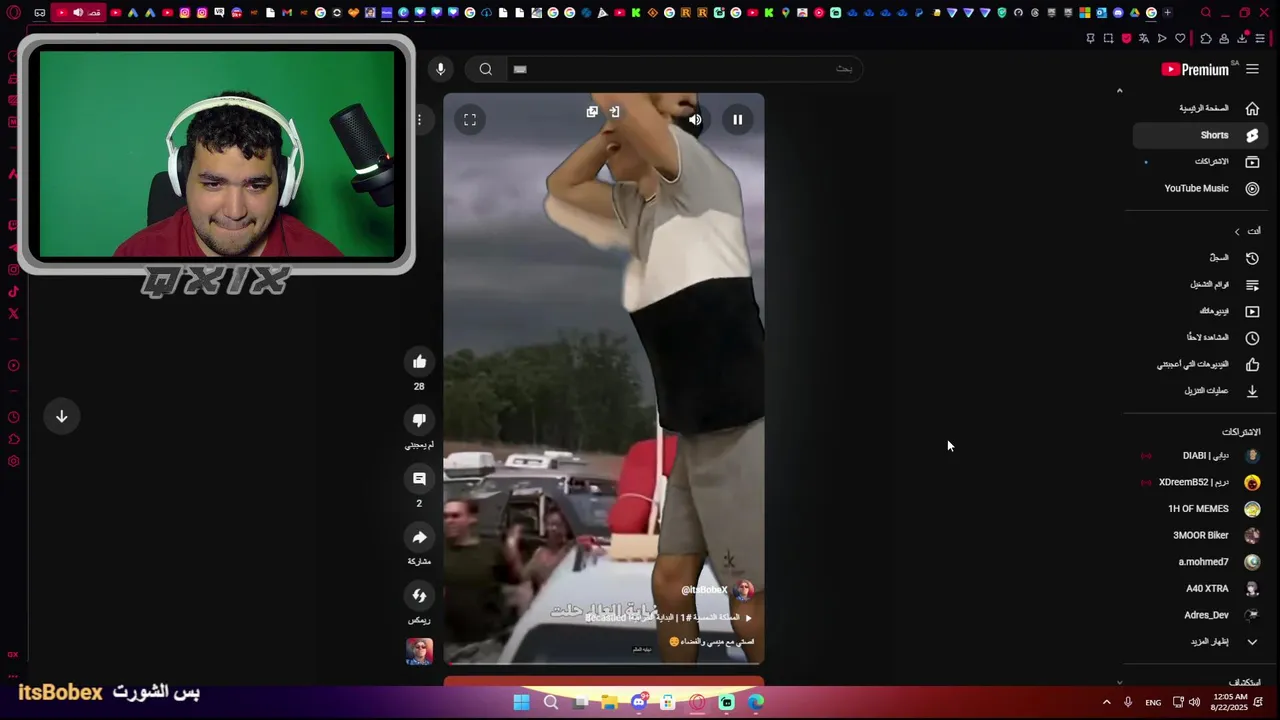Image resolution: width=1280 pixels, height=720 pixels.
Task: Click the @itsBobeX channel name on the Short
Action: (704, 590)
